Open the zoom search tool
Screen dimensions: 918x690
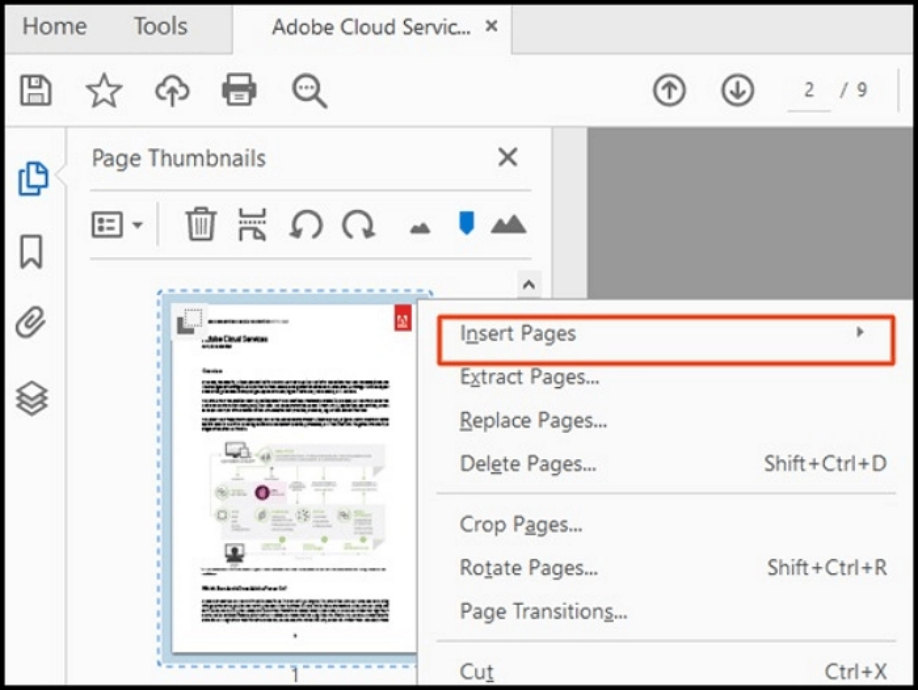[308, 90]
